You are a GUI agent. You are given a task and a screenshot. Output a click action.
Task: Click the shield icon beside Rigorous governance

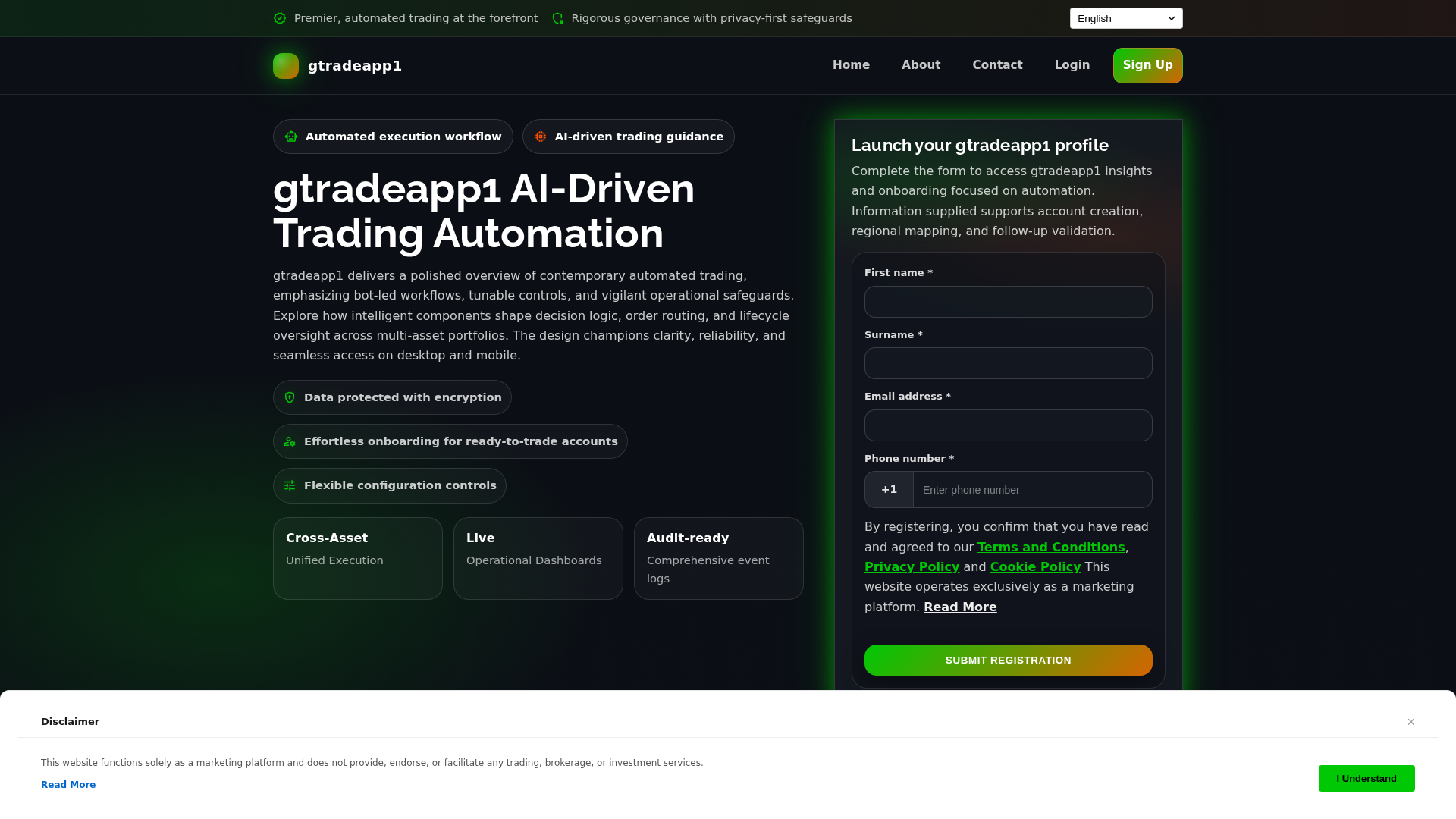tap(558, 18)
